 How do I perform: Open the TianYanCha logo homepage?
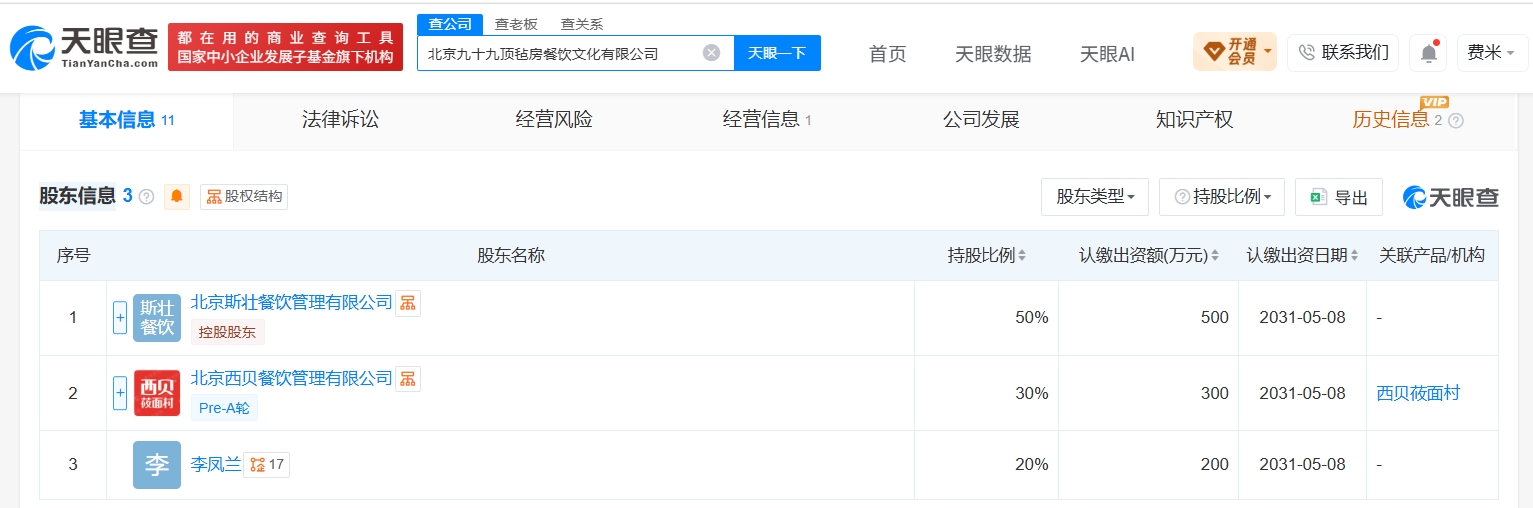(84, 46)
